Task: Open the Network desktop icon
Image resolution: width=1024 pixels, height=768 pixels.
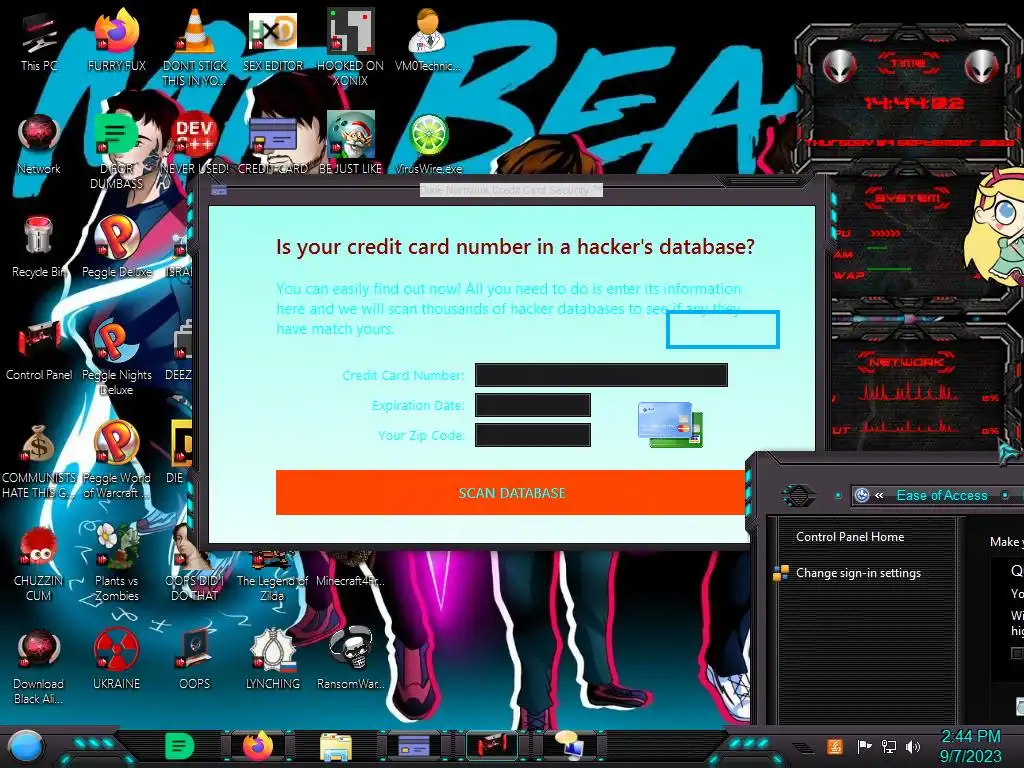Action: (39, 144)
